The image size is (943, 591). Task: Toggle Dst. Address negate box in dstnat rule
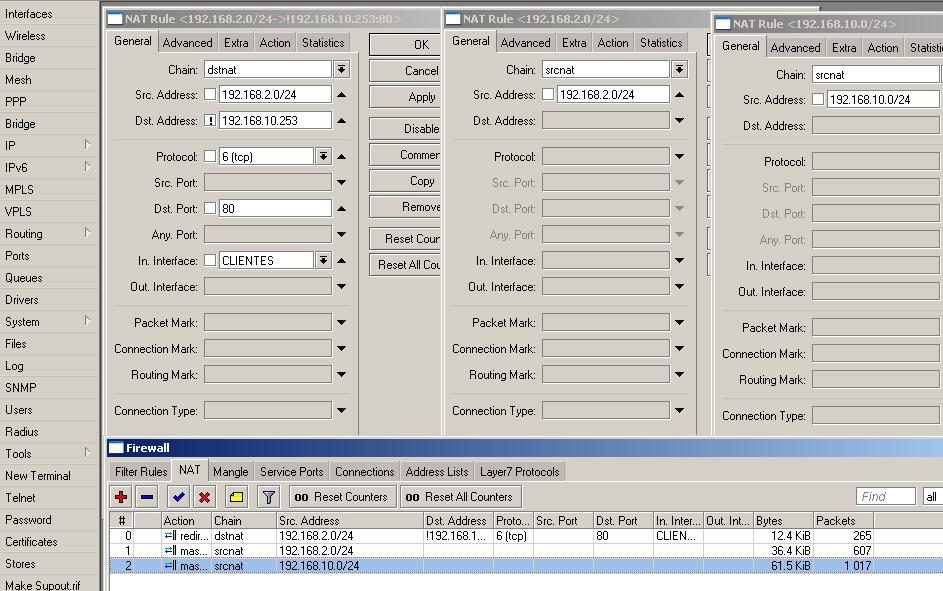point(210,121)
